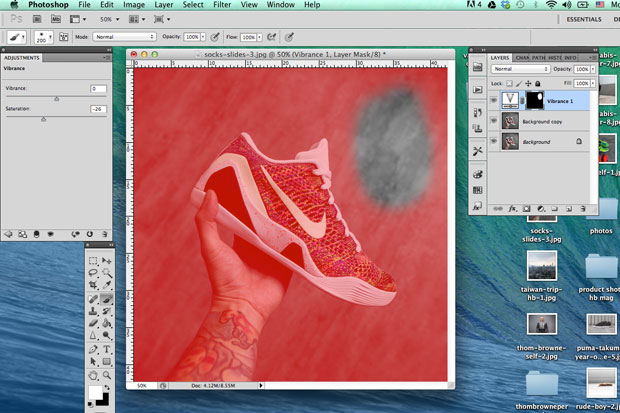The width and height of the screenshot is (620, 413).
Task: Click the Vibrance value input field
Action: 98,88
